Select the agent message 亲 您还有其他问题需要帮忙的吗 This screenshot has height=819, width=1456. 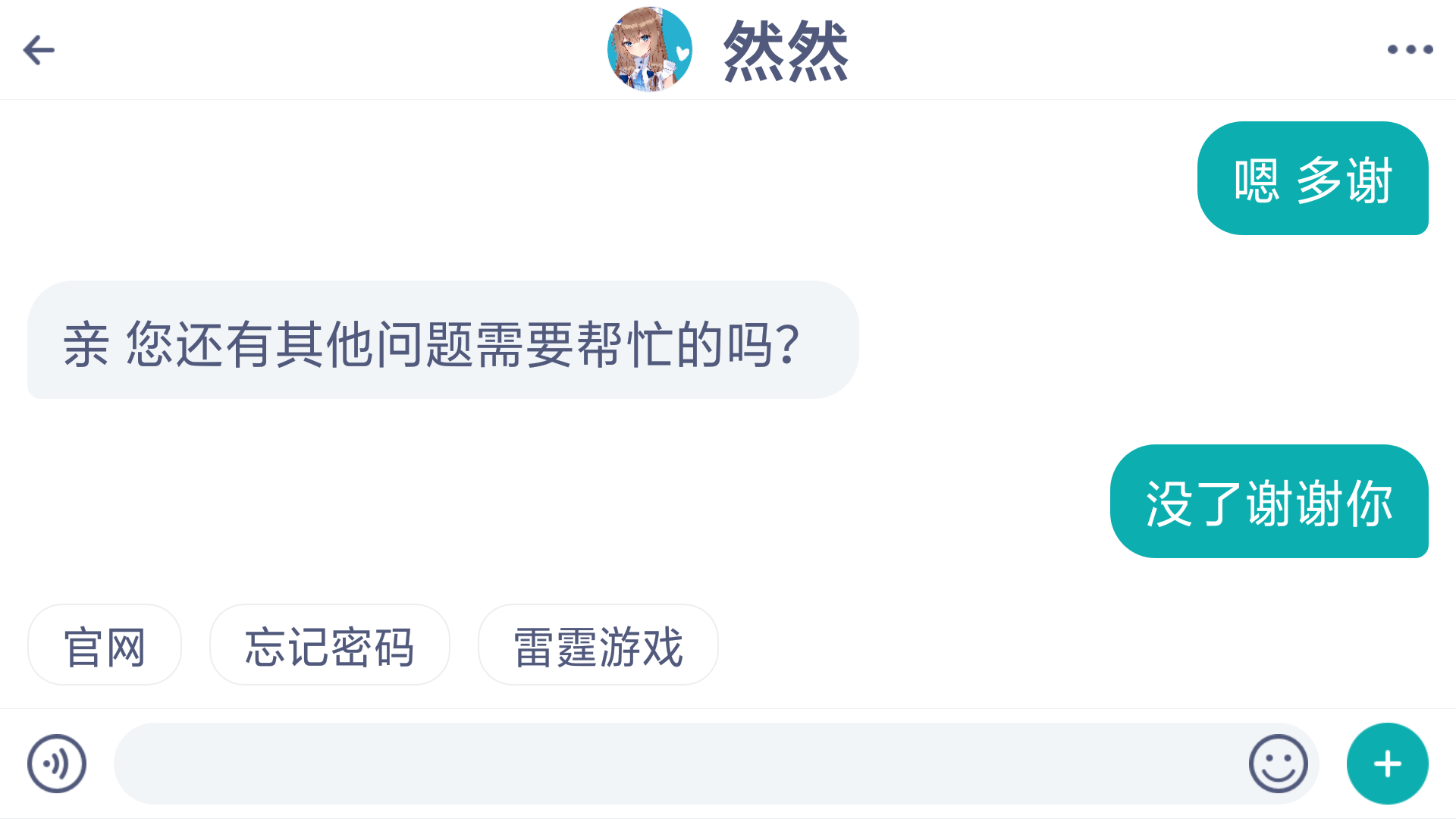point(443,340)
